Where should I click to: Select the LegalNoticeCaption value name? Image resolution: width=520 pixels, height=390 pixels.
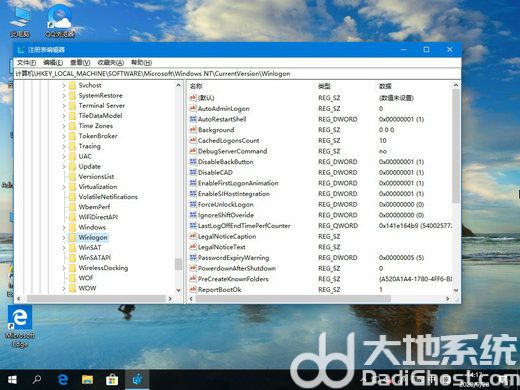tap(227, 236)
